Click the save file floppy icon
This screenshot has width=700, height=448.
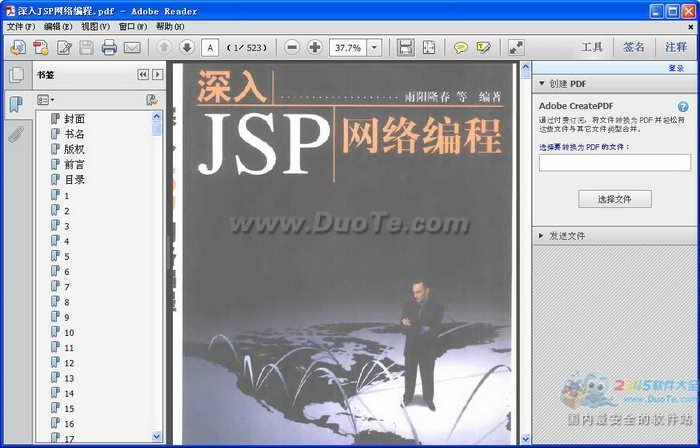click(86, 47)
